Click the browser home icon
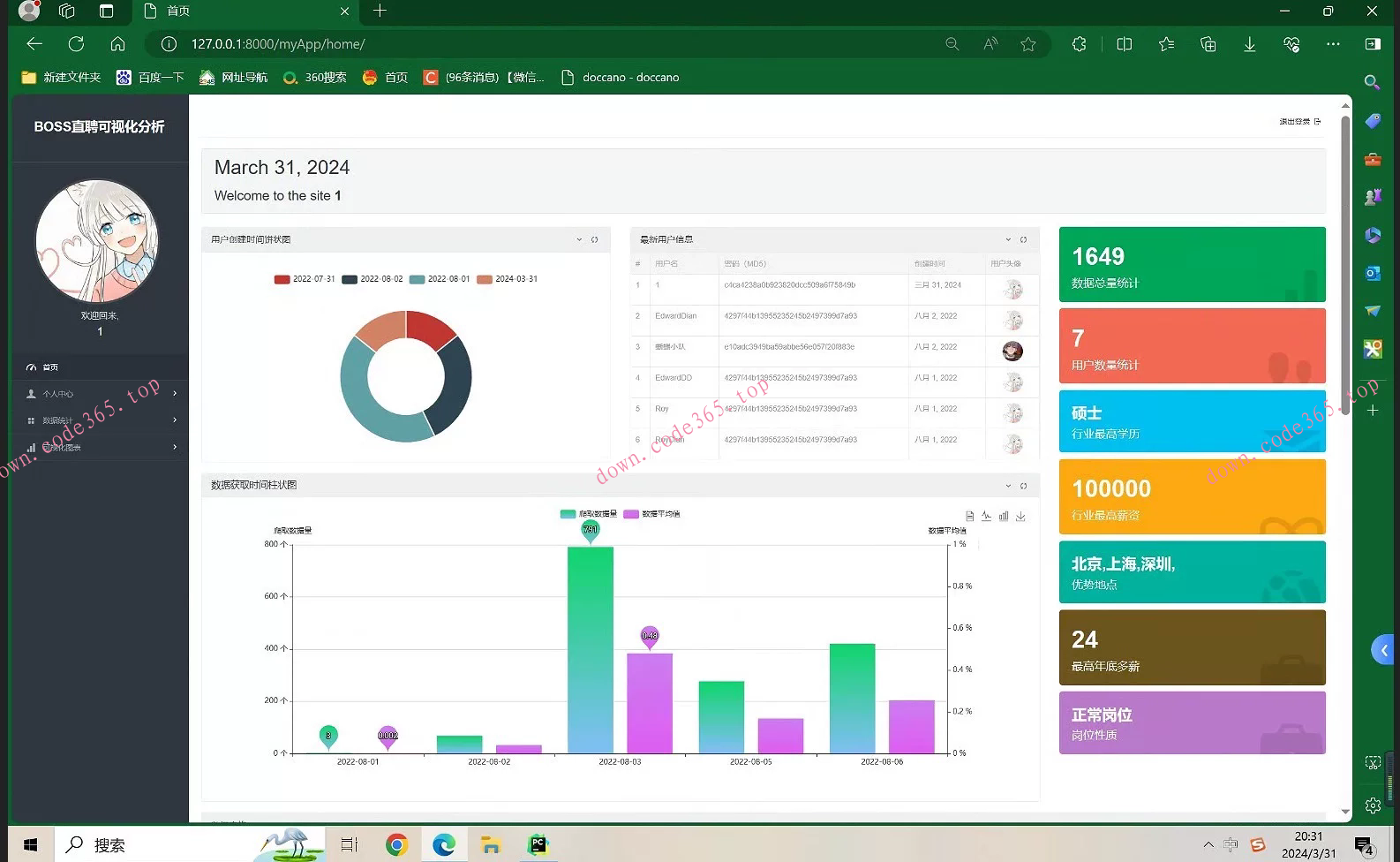1400x862 pixels. [x=117, y=44]
